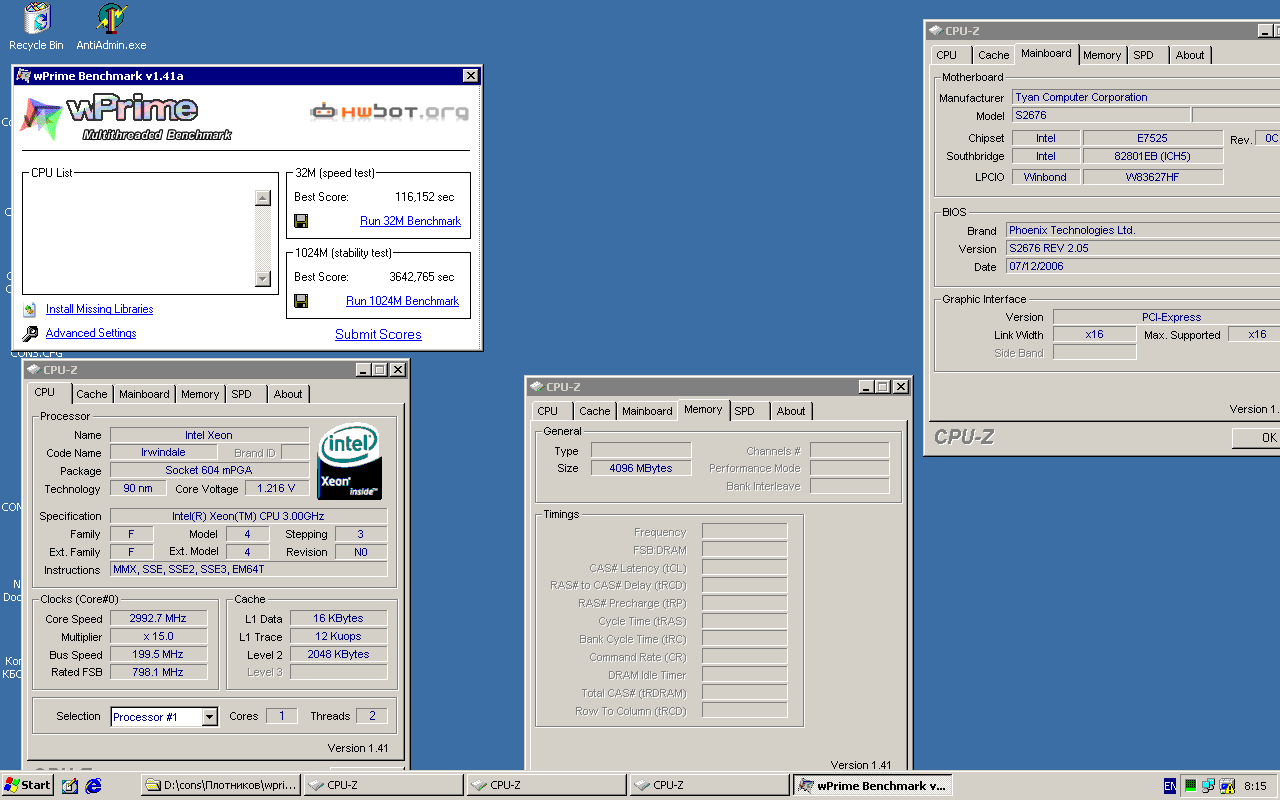Click OK in the CPU-Z Mainboard window
This screenshot has height=800, width=1280.
[1256, 438]
